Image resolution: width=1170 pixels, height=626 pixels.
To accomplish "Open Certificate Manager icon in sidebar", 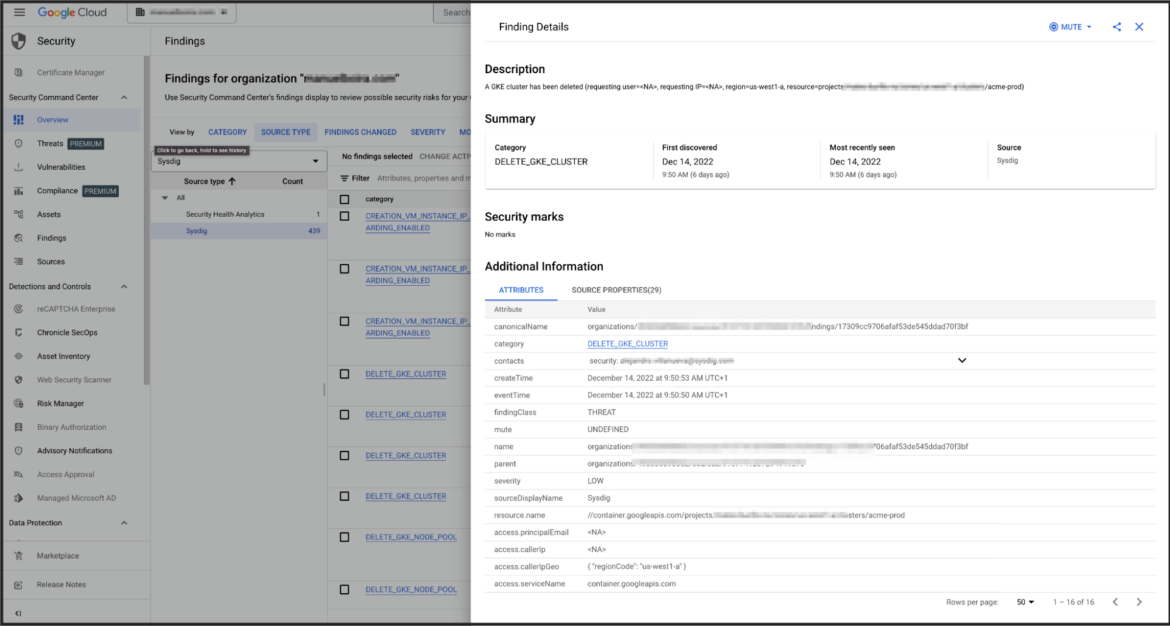I will pos(19,72).
